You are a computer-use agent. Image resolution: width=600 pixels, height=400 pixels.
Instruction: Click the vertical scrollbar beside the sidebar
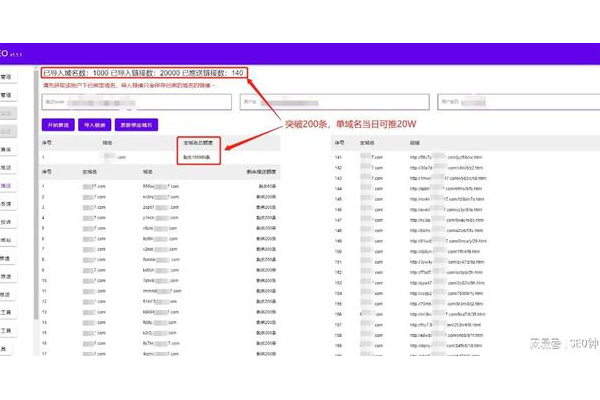coord(35,250)
